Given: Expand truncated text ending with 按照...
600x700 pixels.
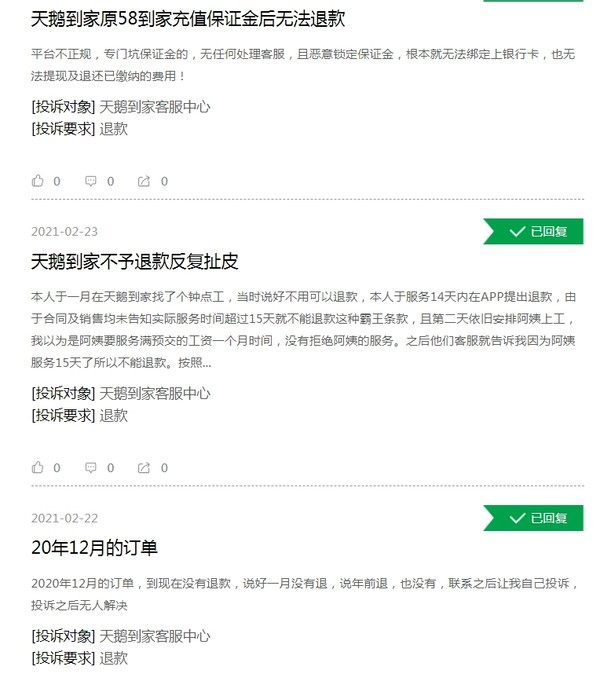Looking at the screenshot, I should coord(195,362).
